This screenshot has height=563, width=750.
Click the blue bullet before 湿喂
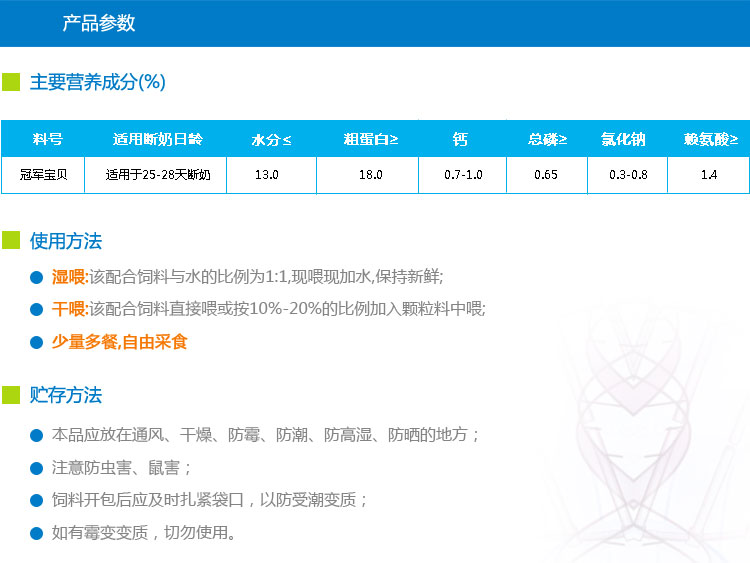[37, 277]
